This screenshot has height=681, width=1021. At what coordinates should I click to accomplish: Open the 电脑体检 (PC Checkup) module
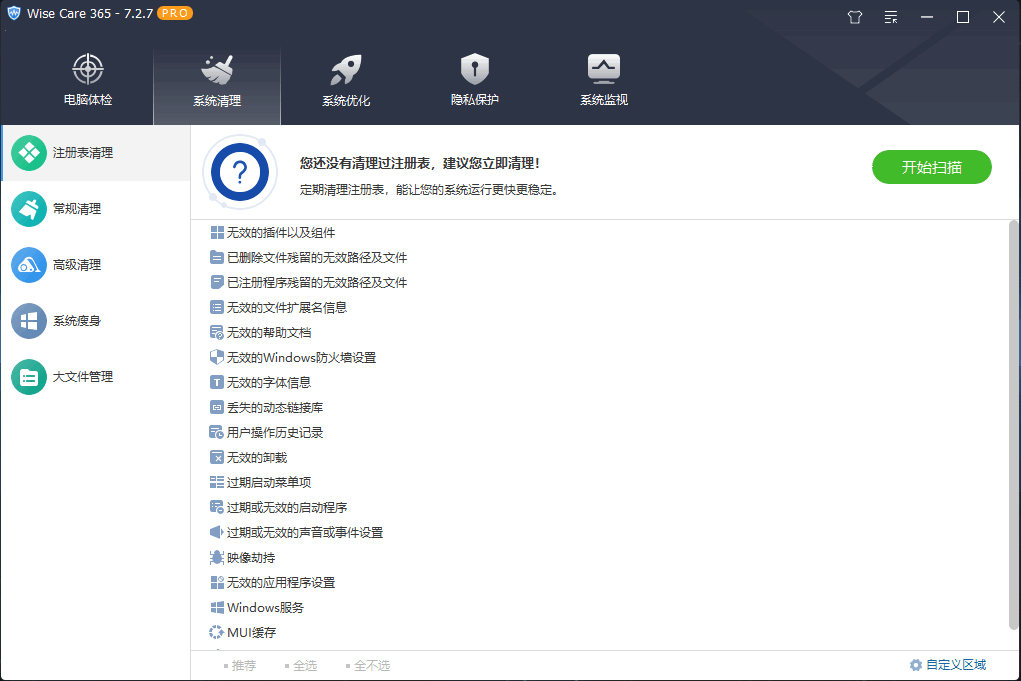87,80
